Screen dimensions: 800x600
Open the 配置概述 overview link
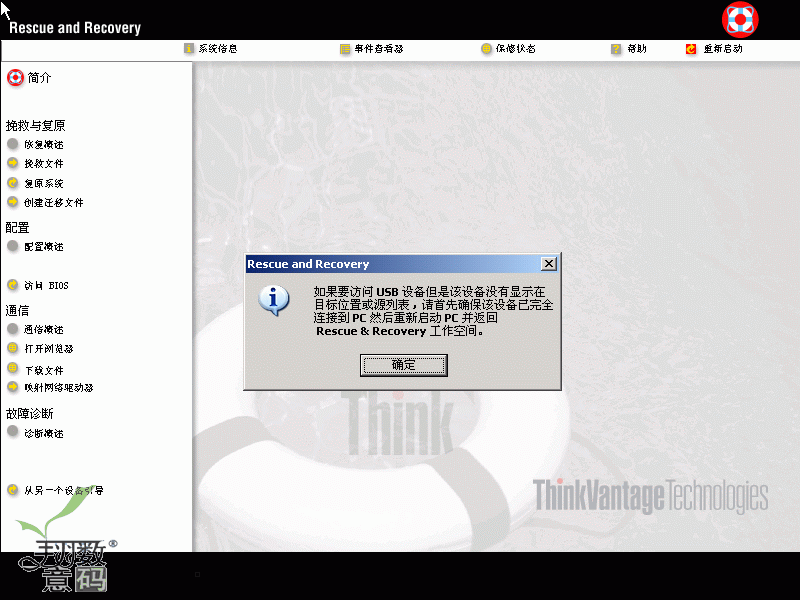[43, 246]
